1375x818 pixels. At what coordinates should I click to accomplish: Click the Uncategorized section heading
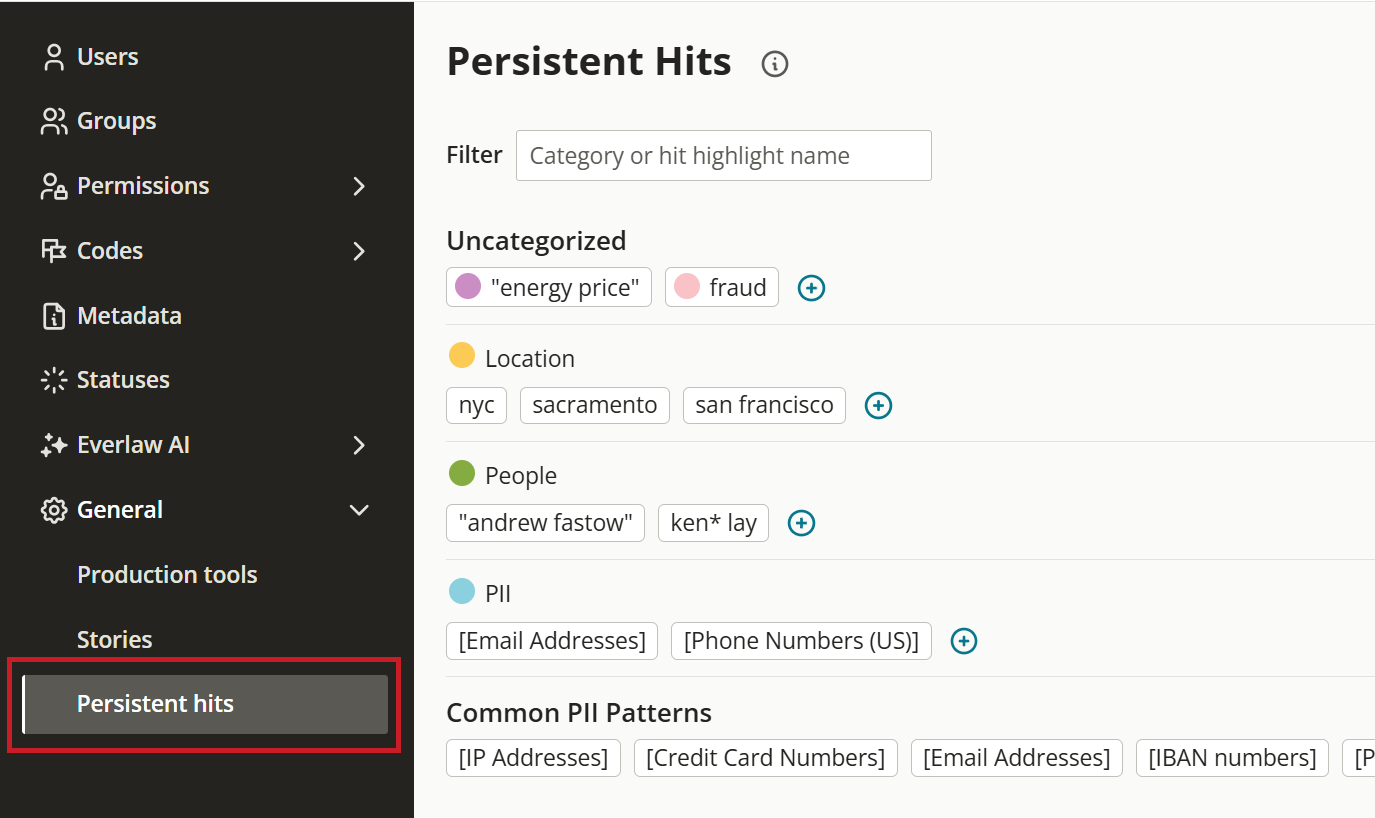pos(536,241)
